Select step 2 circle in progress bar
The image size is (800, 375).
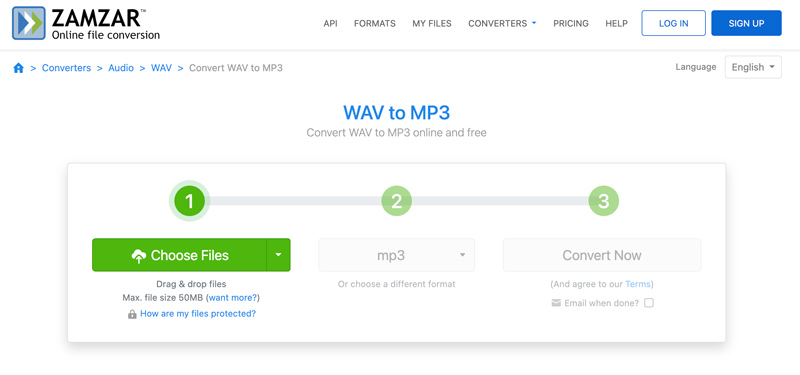(396, 201)
